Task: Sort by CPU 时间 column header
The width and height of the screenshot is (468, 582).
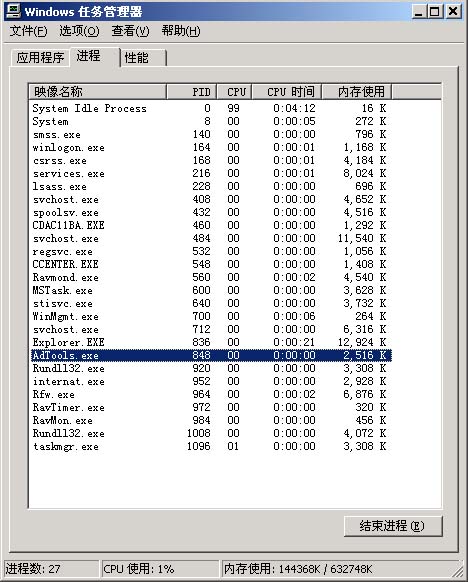Action: click(287, 92)
